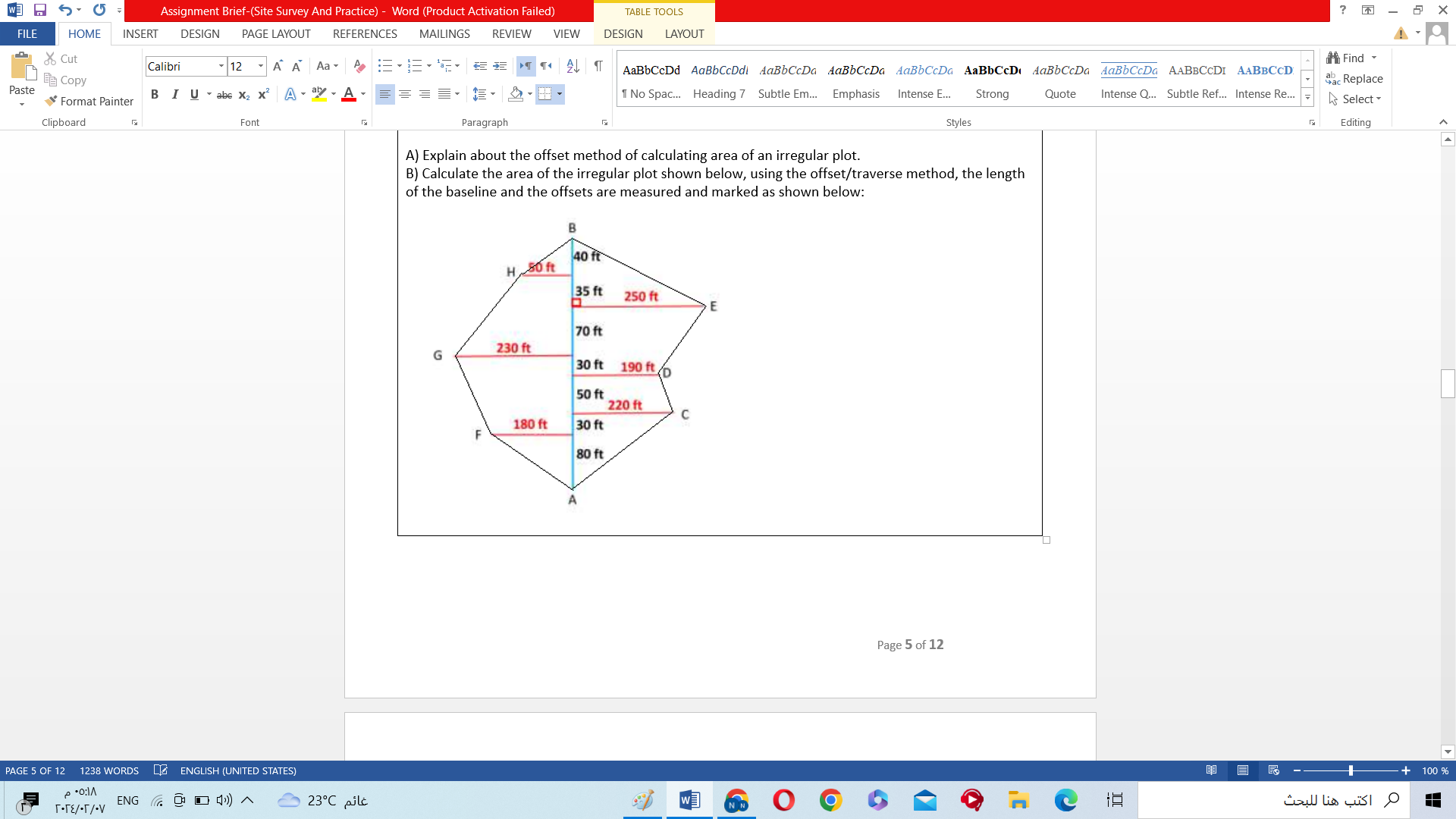Screen dimensions: 1456x819
Task: Switch to the PAGE LAYOUT tab
Action: pos(276,33)
